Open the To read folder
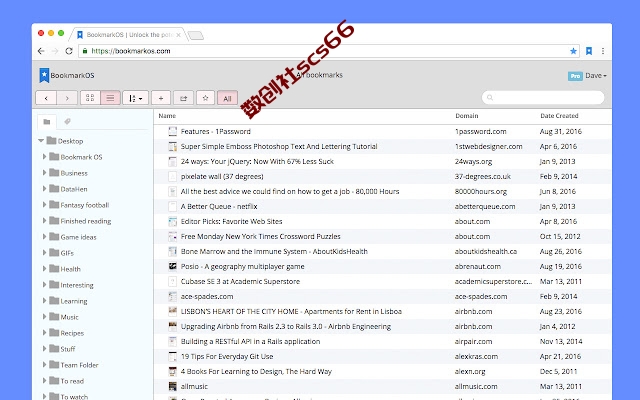The image size is (640, 400). [67, 380]
